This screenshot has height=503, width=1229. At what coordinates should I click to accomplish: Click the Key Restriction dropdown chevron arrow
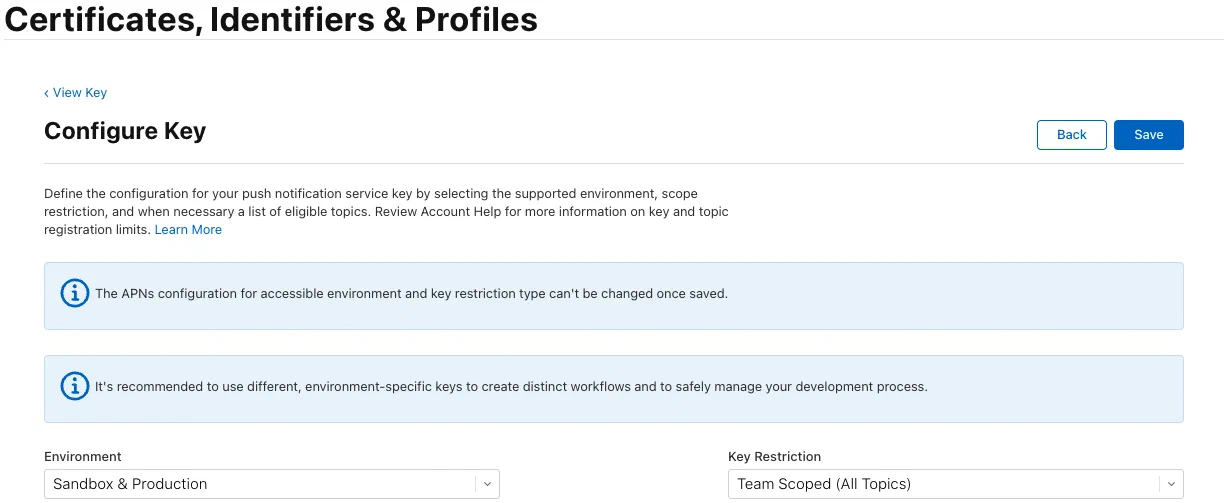pos(1171,484)
